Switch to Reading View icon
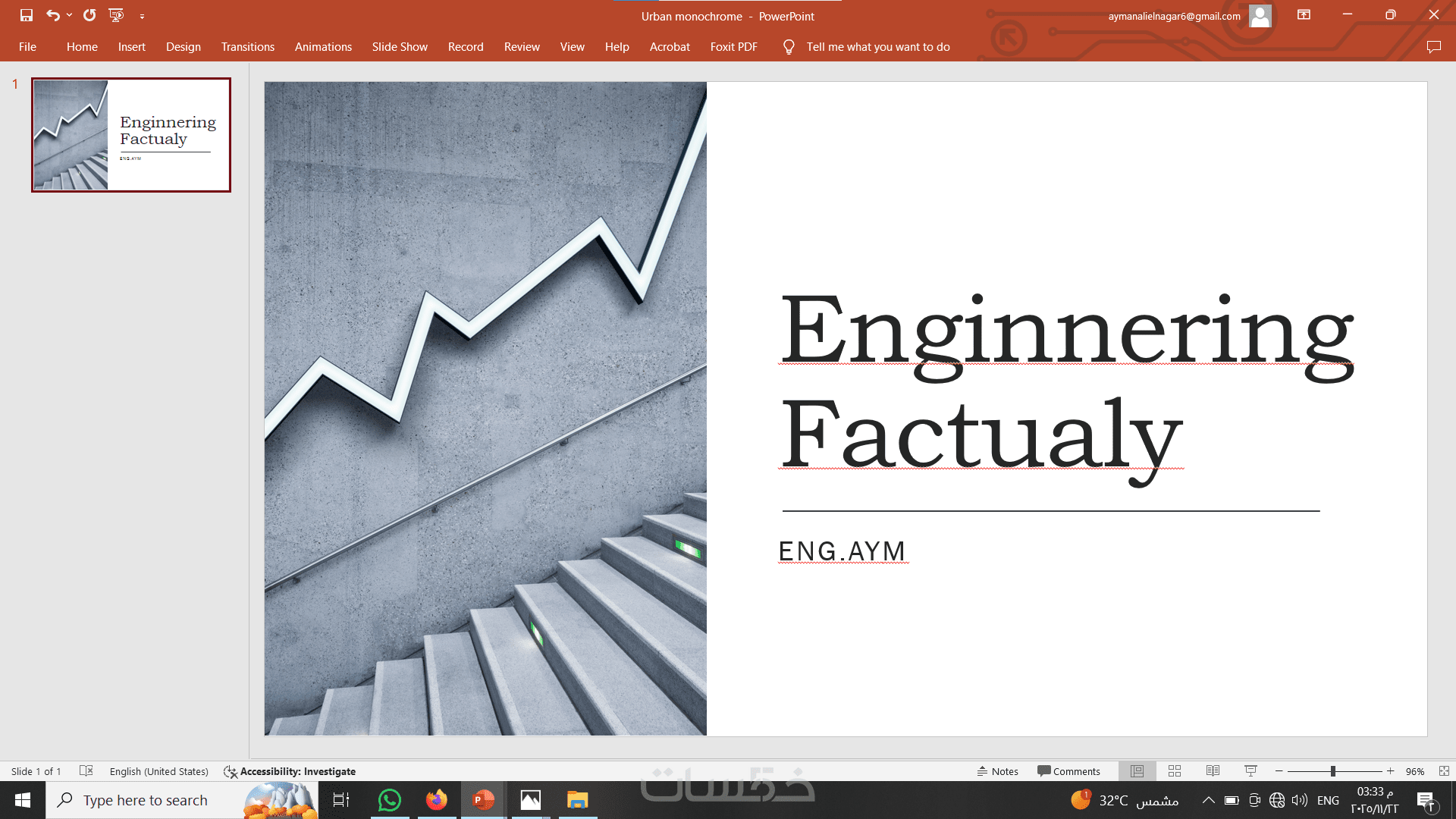 [x=1213, y=771]
